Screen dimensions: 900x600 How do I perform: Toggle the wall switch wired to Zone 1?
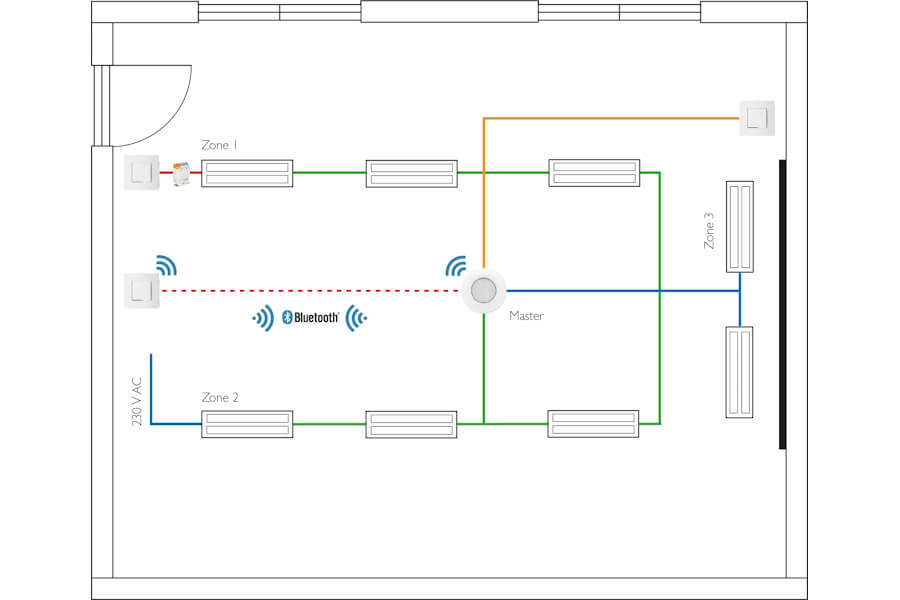pyautogui.click(x=140, y=173)
